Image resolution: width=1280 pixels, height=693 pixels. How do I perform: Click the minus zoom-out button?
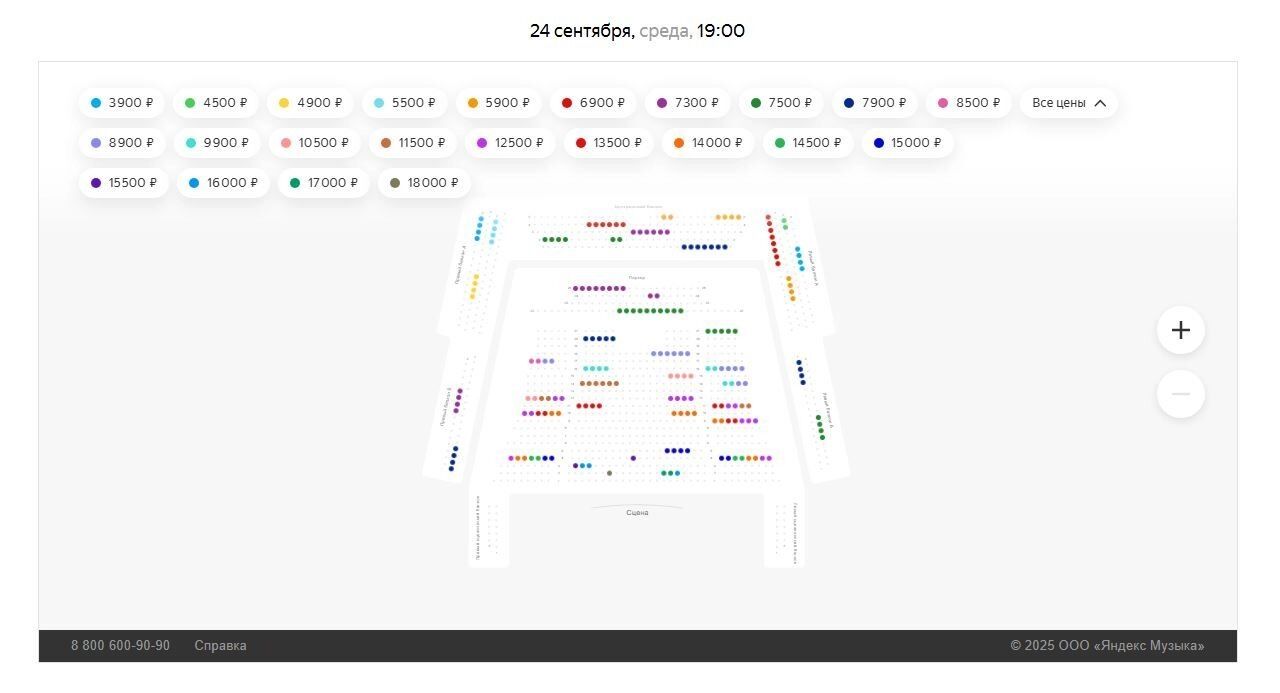click(x=1180, y=394)
